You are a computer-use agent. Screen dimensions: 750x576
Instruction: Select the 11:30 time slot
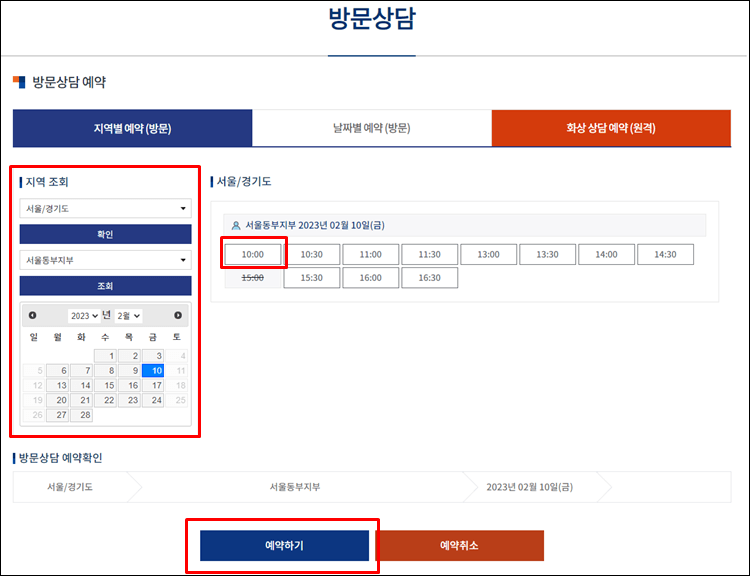point(430,255)
